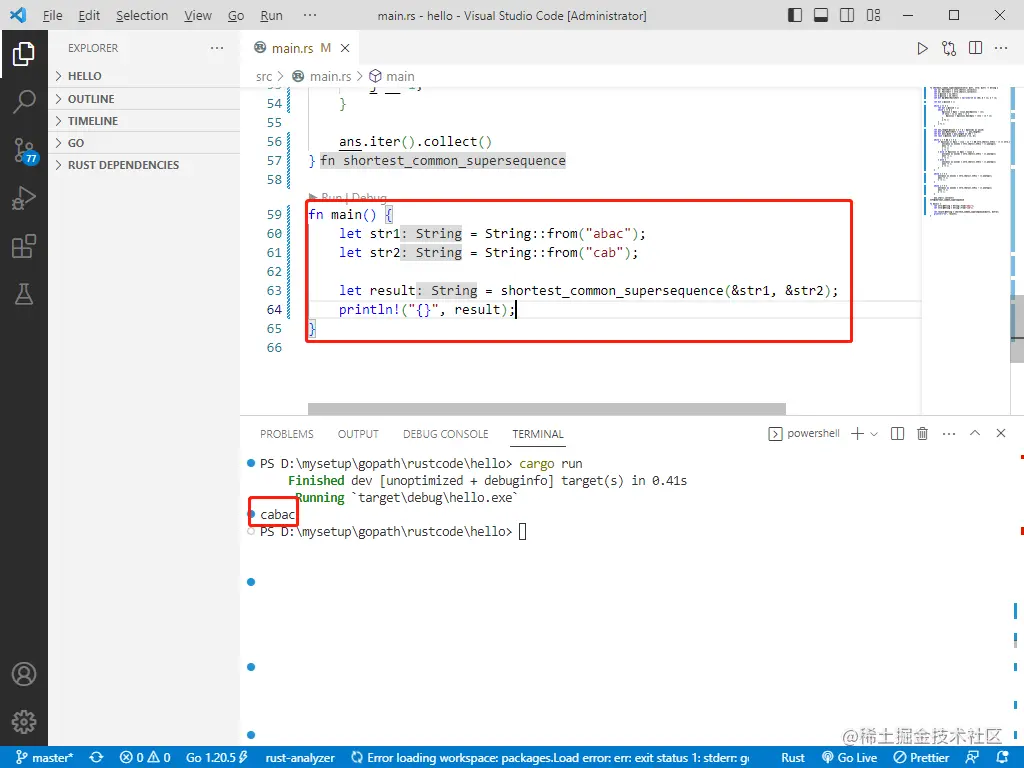This screenshot has height=768, width=1024.
Task: Click the rust-analyzer status item
Action: coord(300,758)
